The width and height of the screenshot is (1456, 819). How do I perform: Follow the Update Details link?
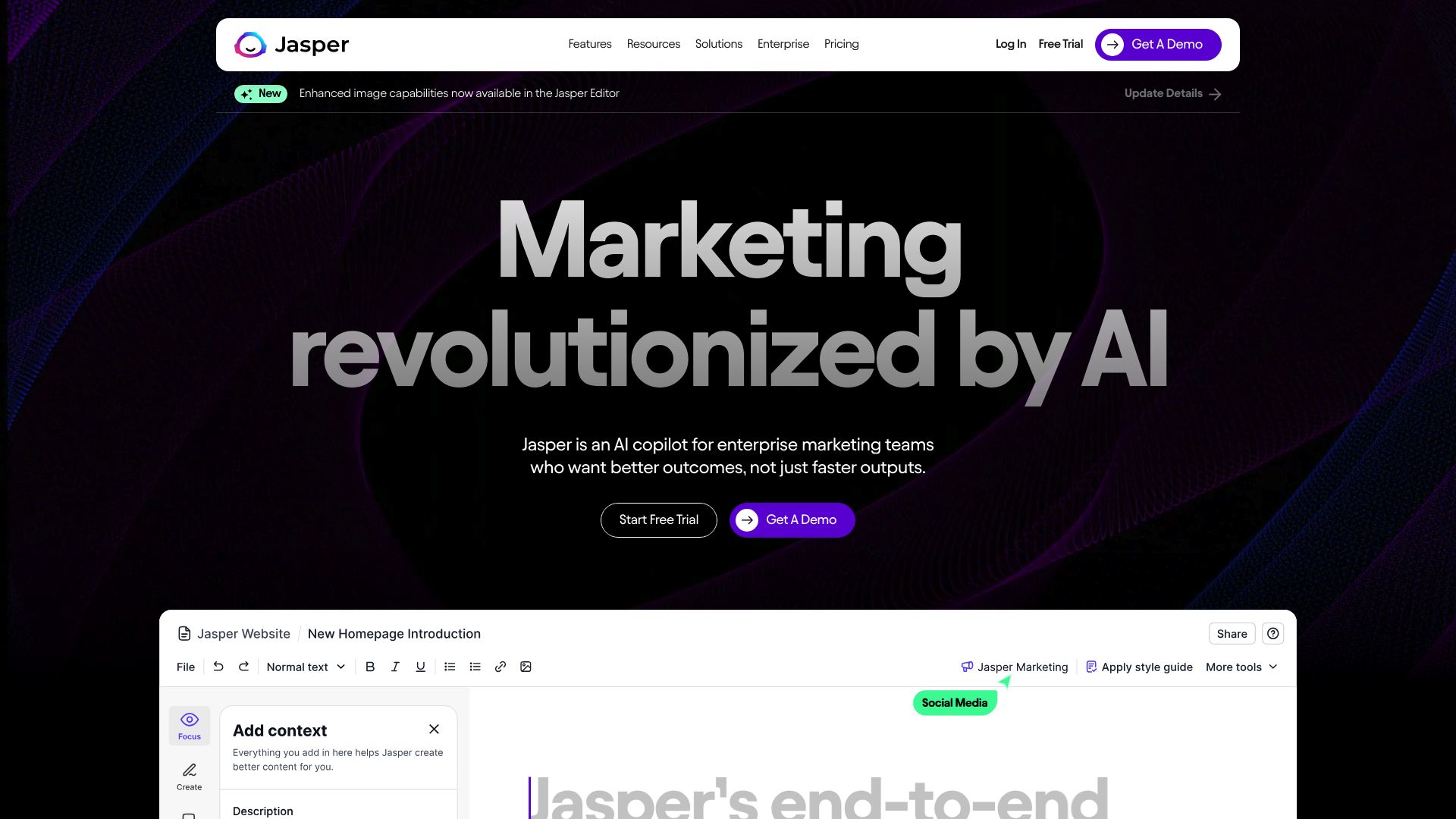point(1172,93)
